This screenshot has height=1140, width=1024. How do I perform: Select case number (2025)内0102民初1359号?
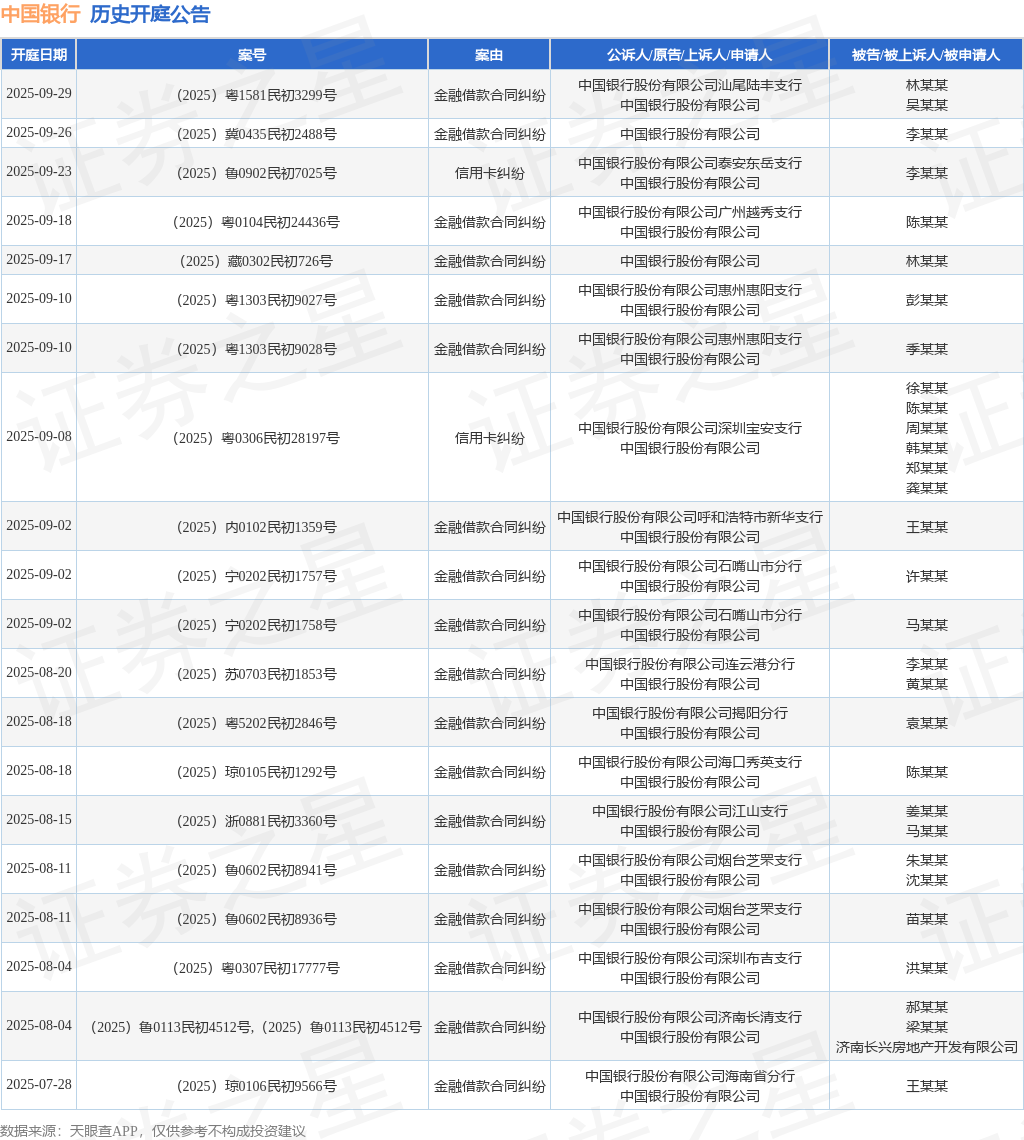point(256,528)
